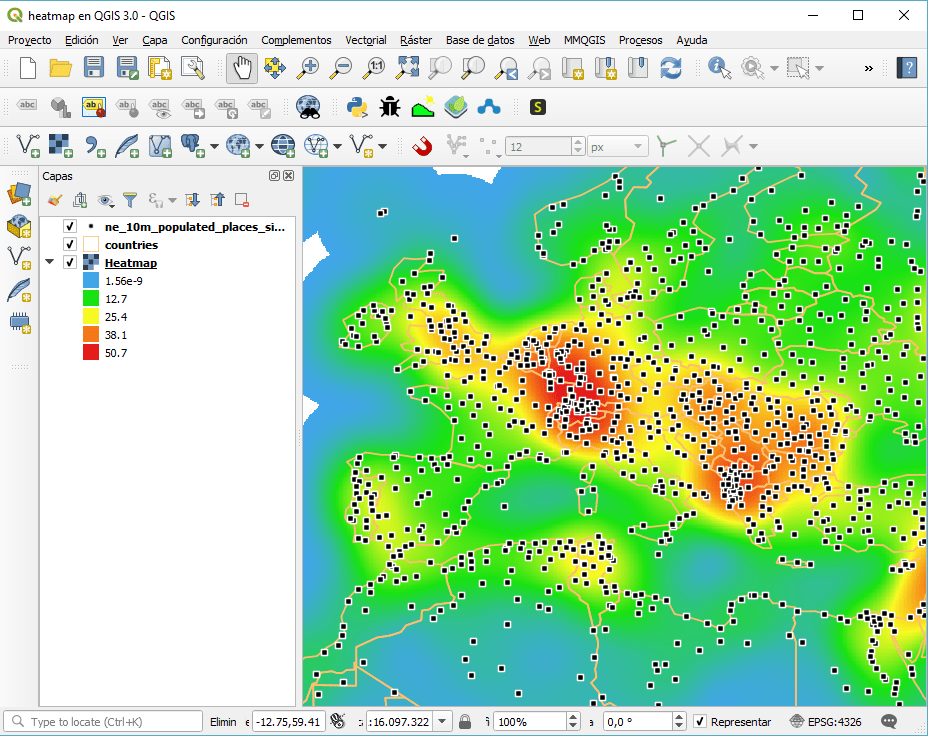Open the GRASS tools icon
This screenshot has height=736, width=928.
(455, 106)
